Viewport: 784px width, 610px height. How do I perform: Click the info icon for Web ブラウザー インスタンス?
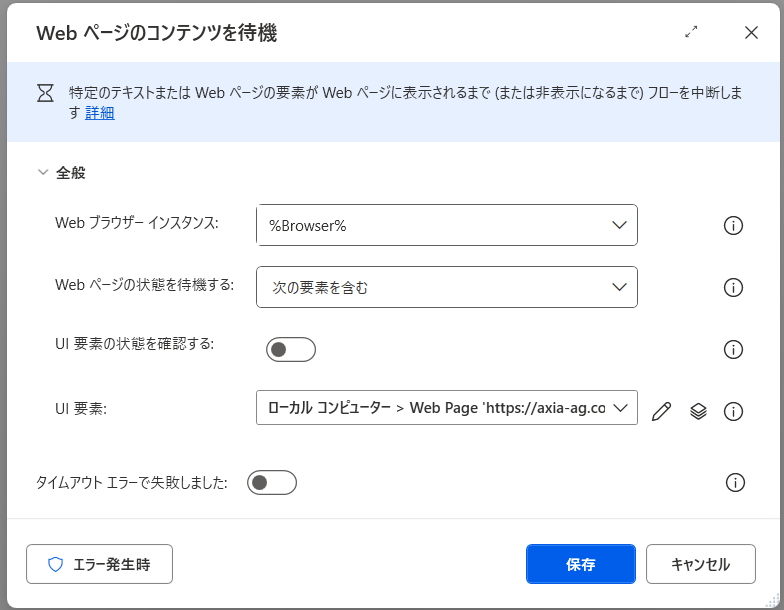733,226
